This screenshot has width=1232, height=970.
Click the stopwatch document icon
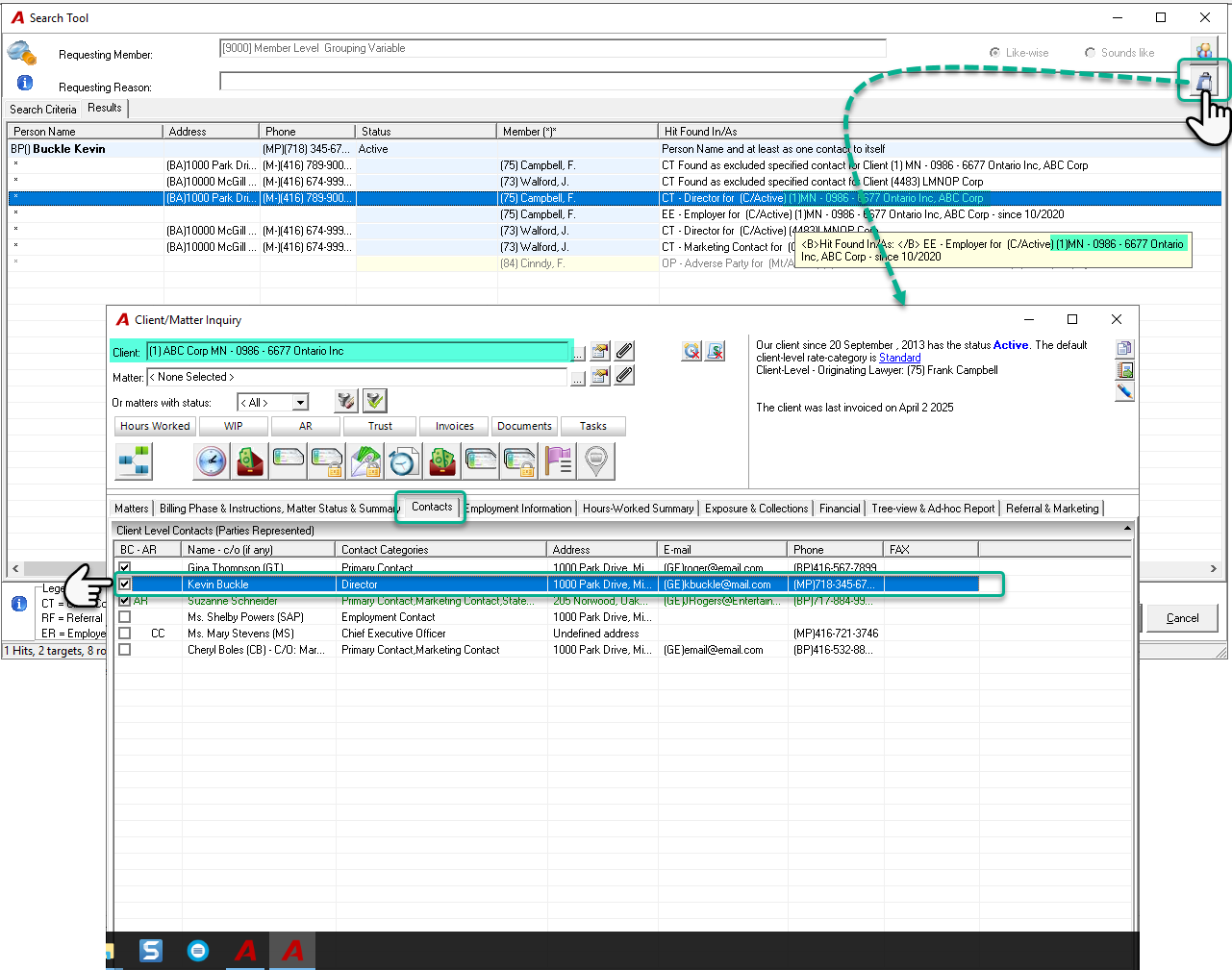403,461
